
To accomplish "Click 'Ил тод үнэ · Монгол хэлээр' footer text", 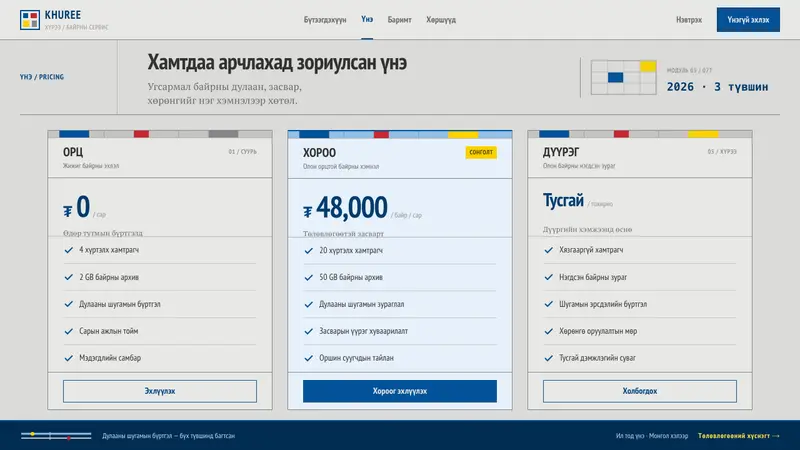I will [652, 436].
